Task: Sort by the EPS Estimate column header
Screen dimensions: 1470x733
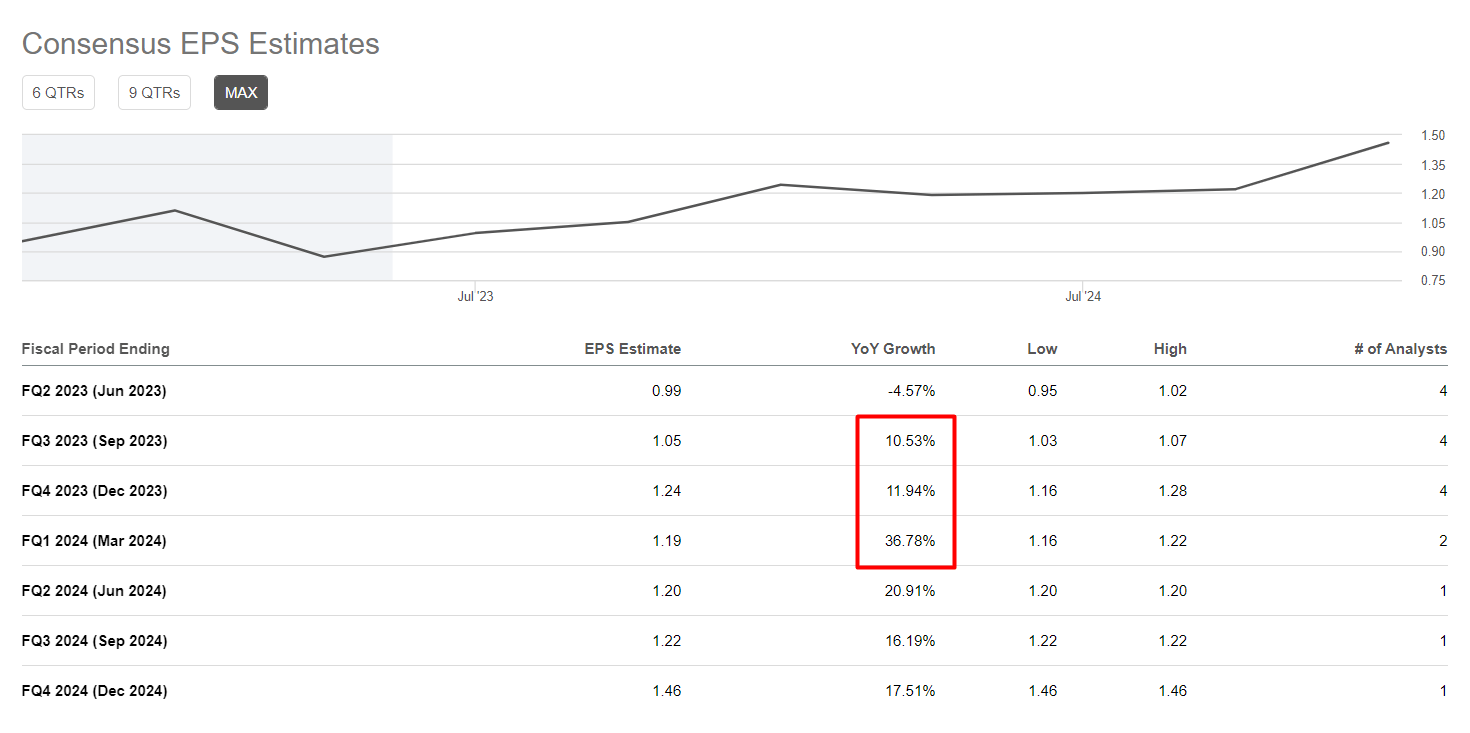Action: click(x=633, y=348)
